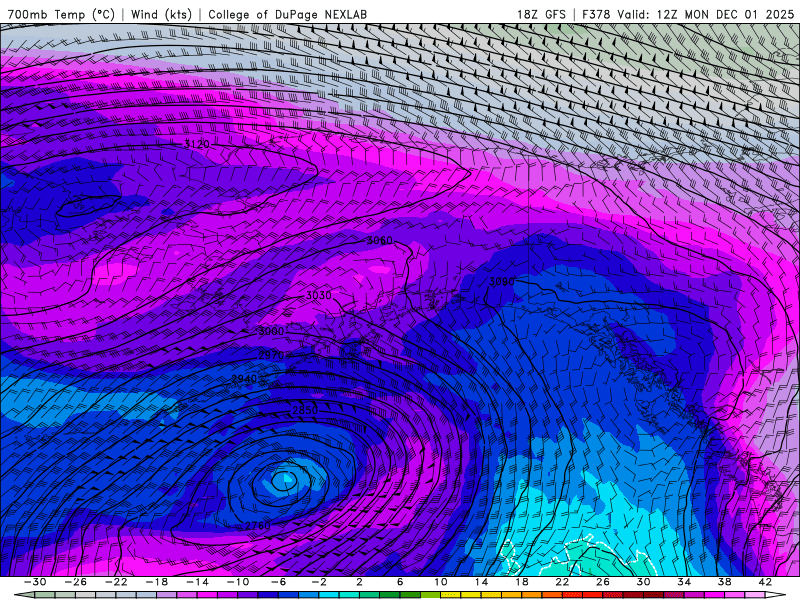Click the 2970 height contour label
The width and height of the screenshot is (800, 600).
coord(271,355)
